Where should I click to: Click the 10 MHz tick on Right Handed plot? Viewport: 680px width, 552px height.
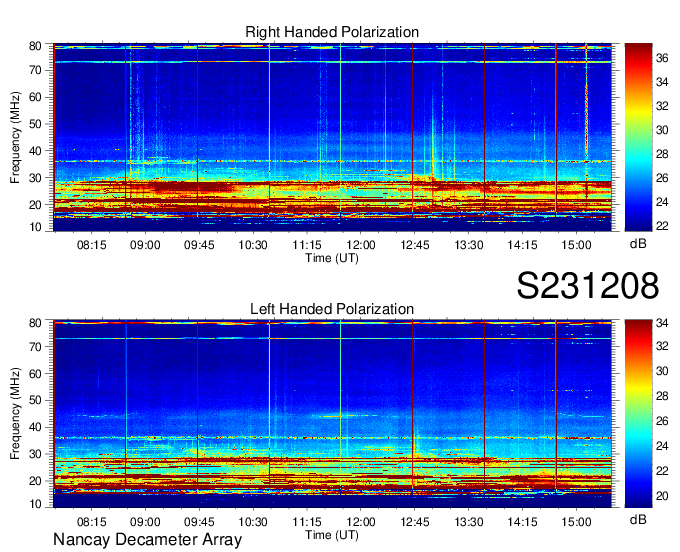[35, 227]
